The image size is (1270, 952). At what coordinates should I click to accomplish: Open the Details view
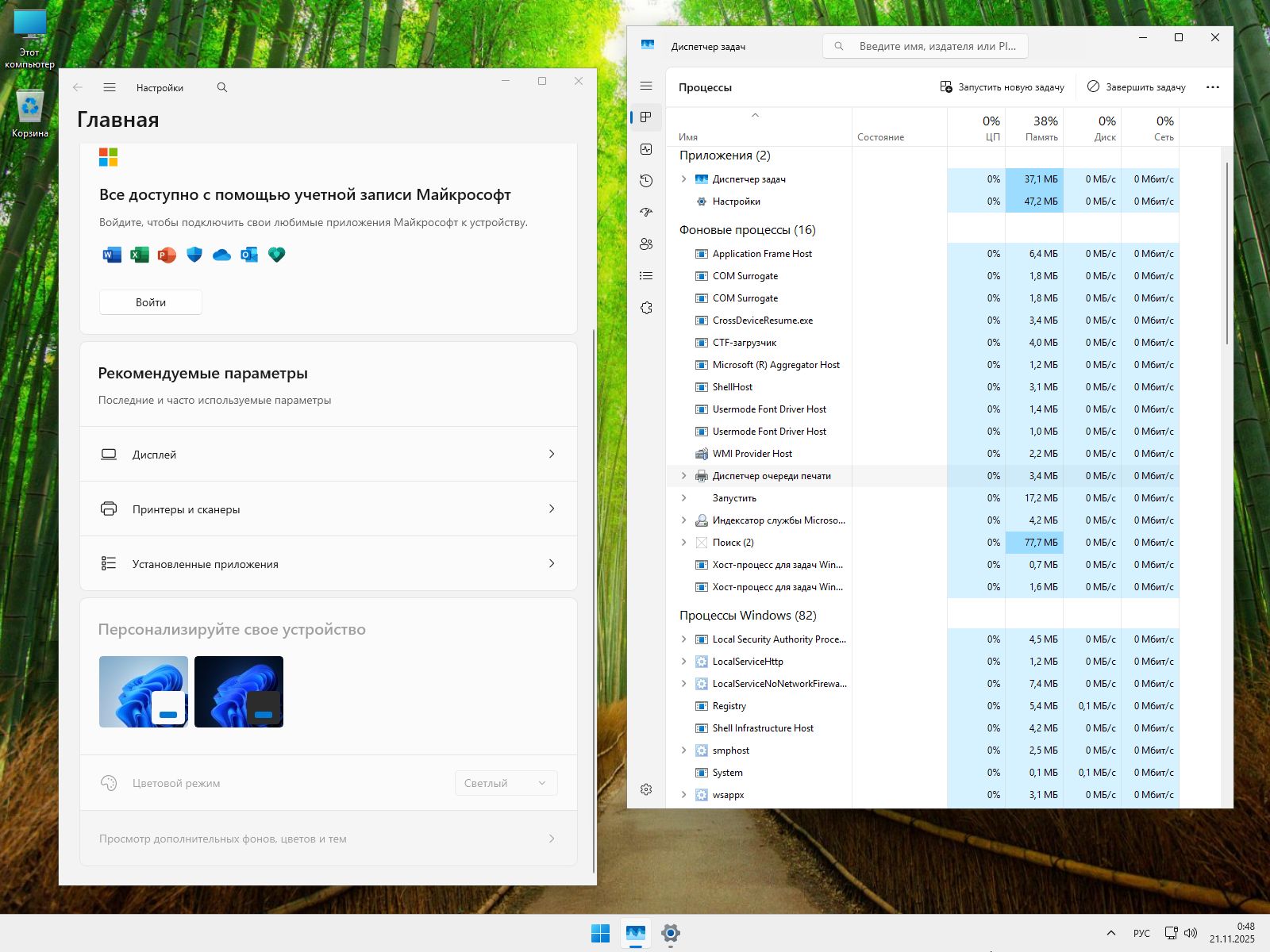pos(646,275)
